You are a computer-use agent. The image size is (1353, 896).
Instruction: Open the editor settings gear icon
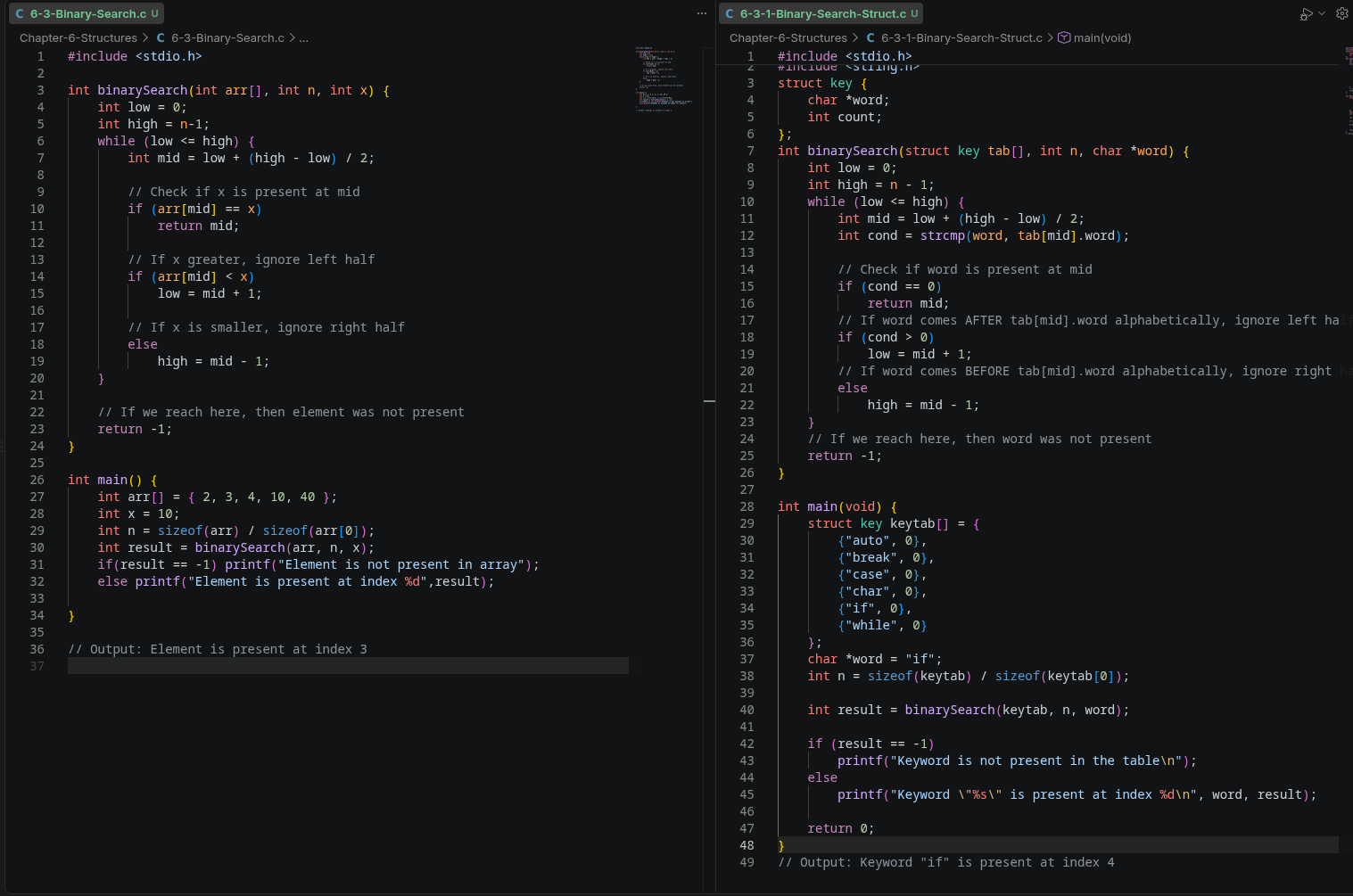[x=1341, y=13]
